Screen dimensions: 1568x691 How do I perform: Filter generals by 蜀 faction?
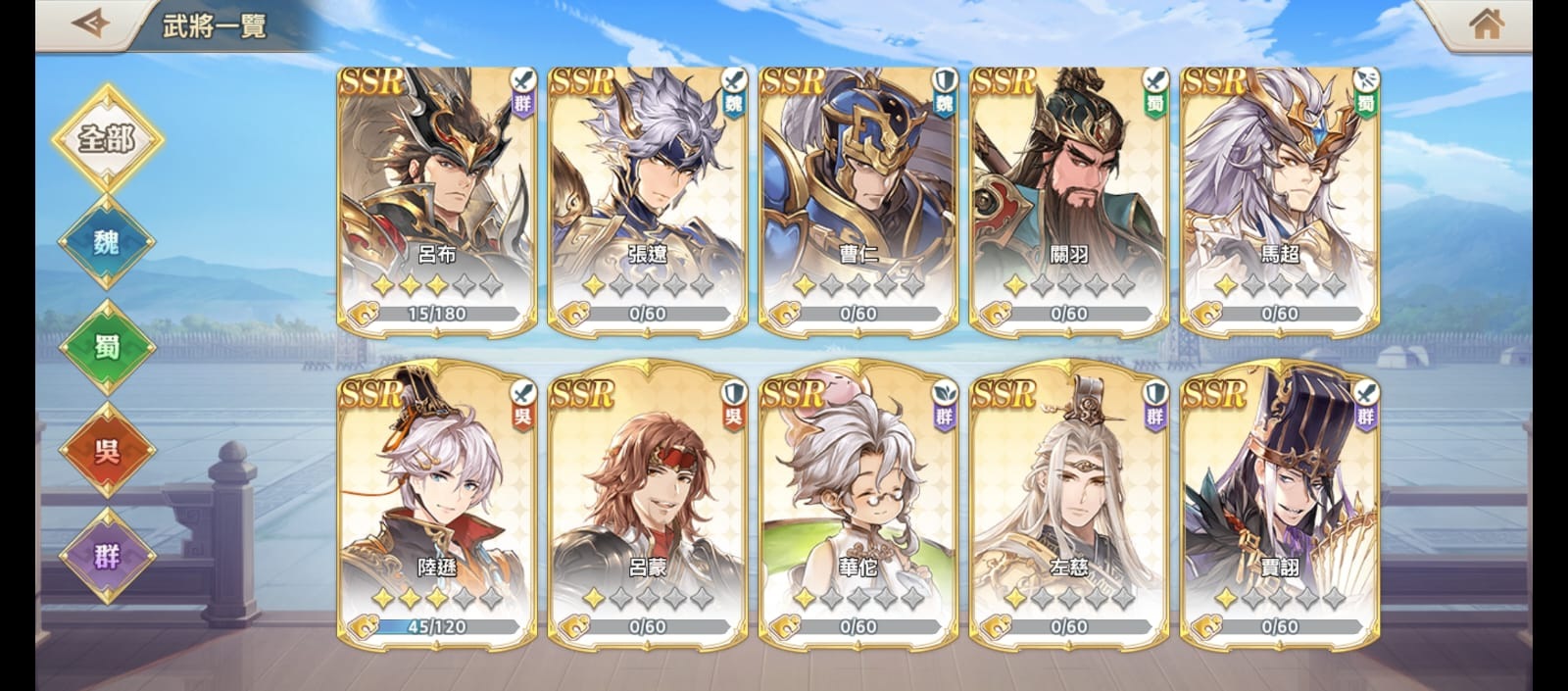[107, 346]
